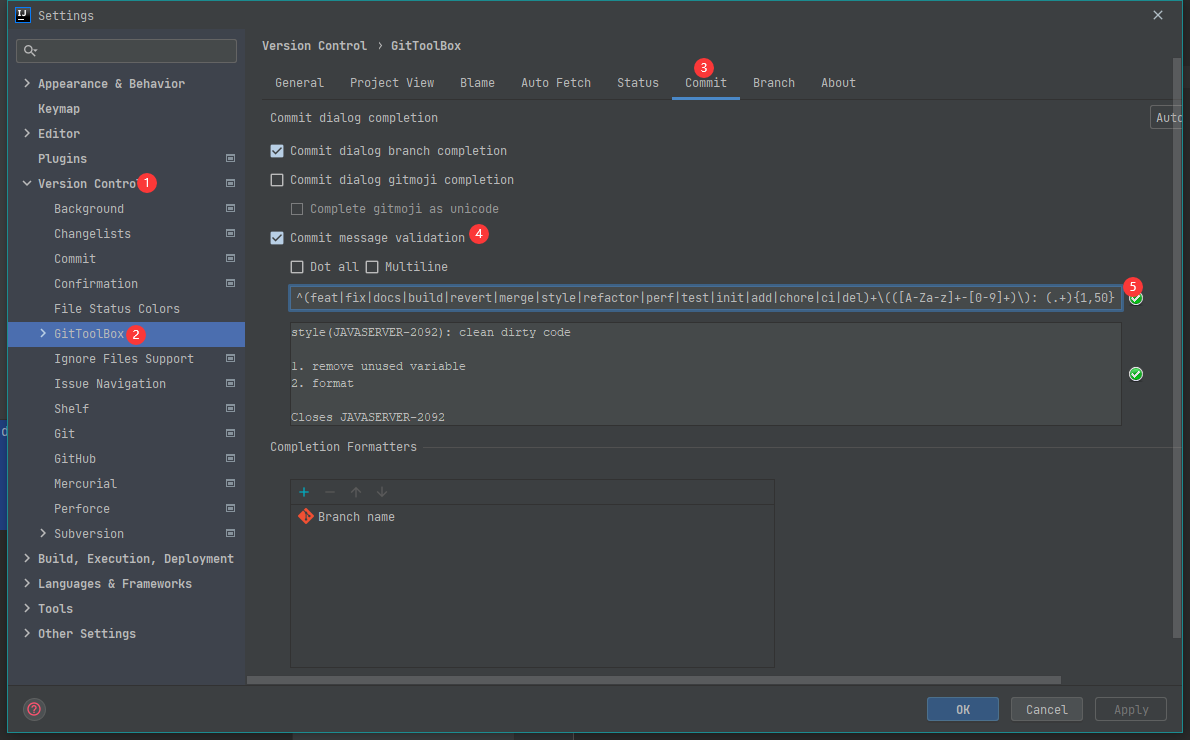The image size is (1190, 740).
Task: Click project-level icon beside Plugins
Action: [230, 159]
